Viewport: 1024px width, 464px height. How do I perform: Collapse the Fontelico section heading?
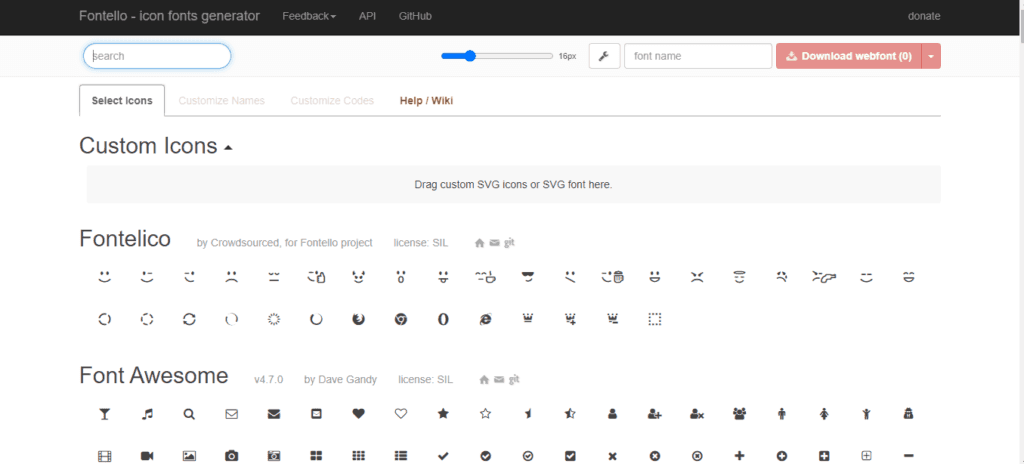[125, 239]
